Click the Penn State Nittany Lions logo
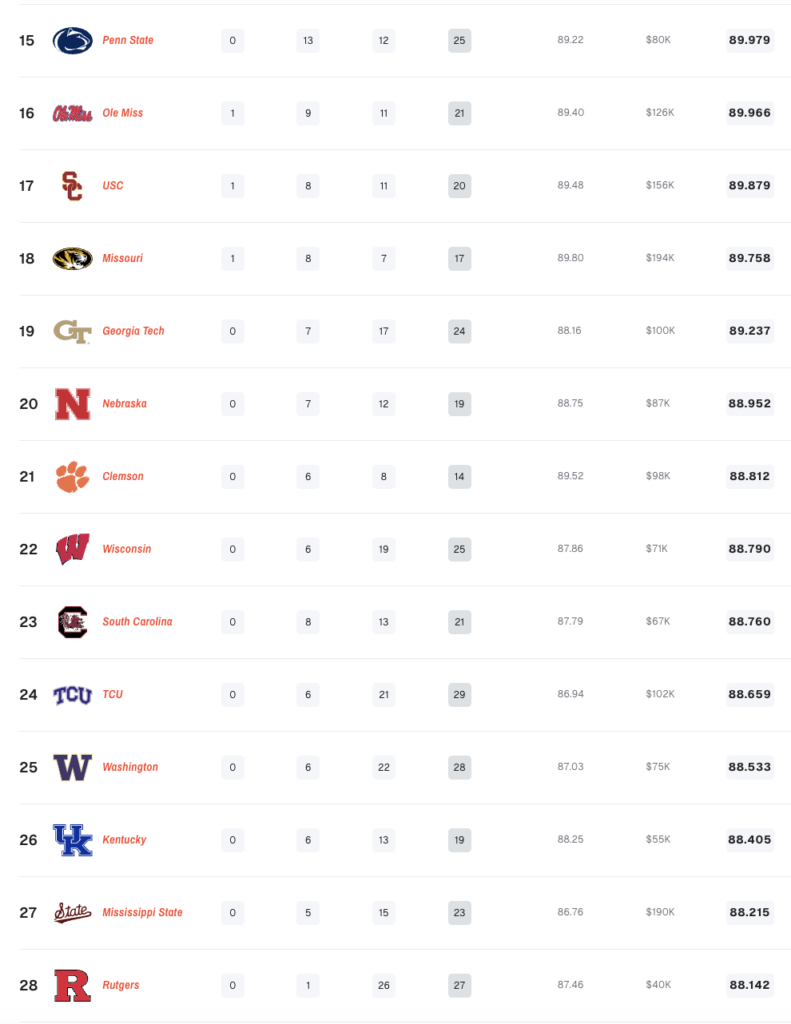This screenshot has width=791, height=1024. 72,41
